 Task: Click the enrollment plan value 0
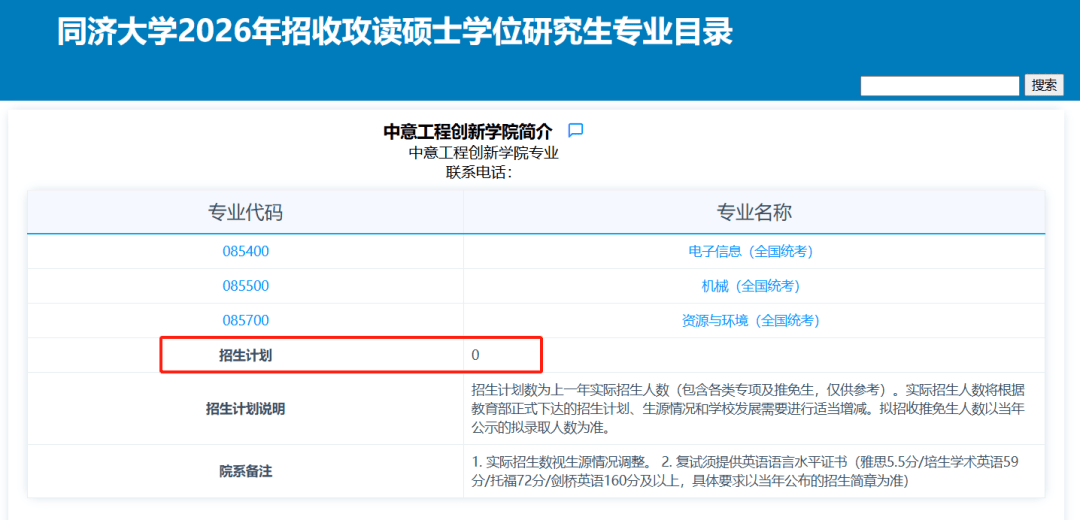click(476, 355)
